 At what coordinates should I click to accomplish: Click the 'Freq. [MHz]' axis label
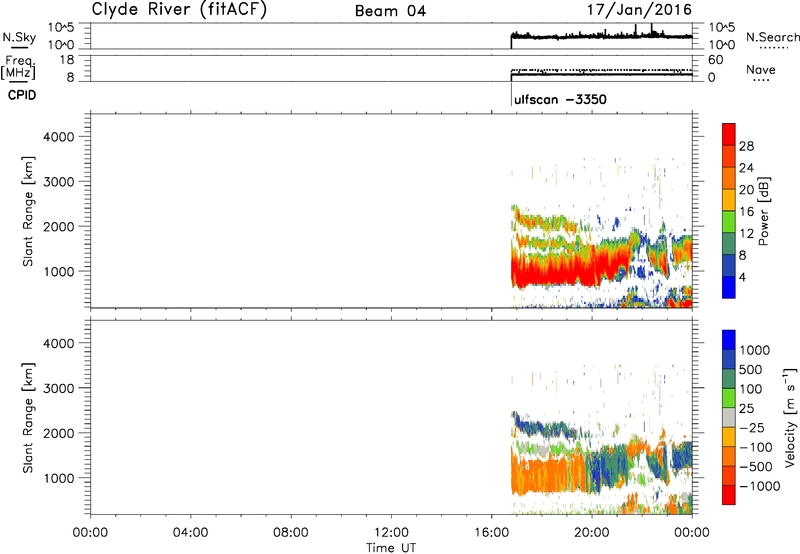pyautogui.click(x=19, y=67)
